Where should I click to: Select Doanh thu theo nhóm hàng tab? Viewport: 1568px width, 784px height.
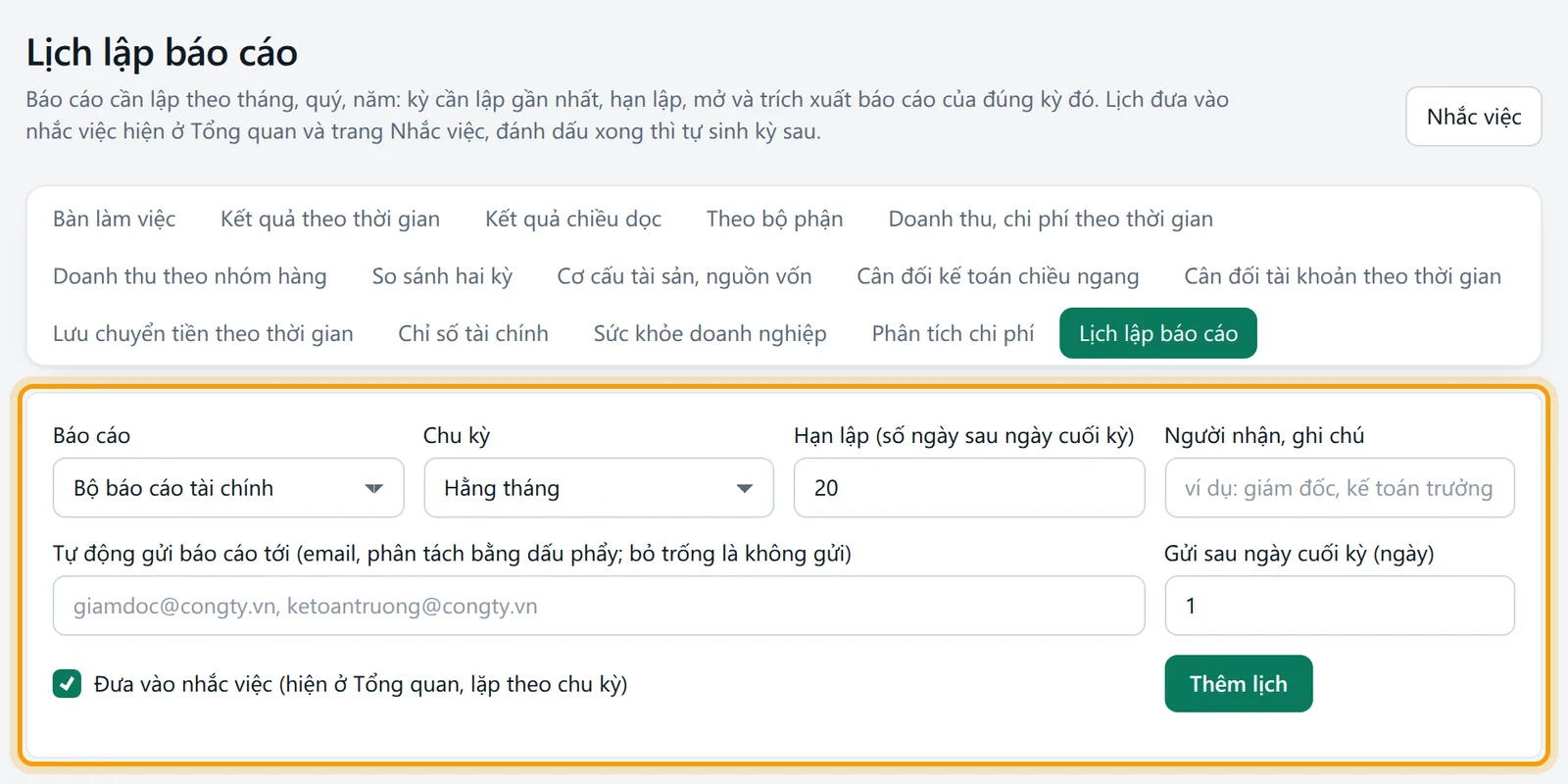(x=190, y=276)
